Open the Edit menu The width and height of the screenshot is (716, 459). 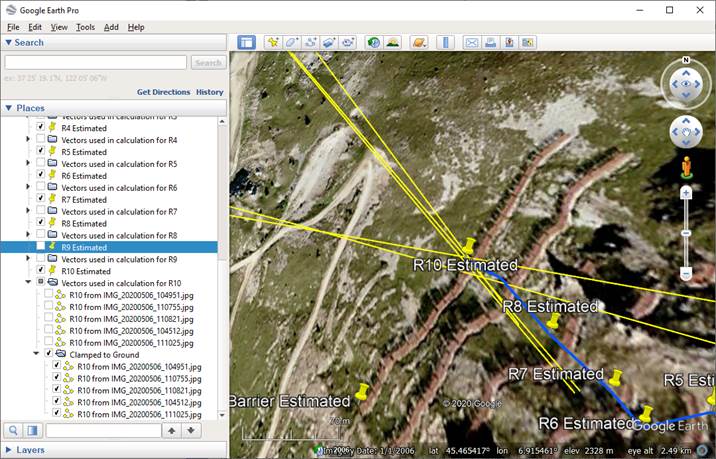click(35, 27)
